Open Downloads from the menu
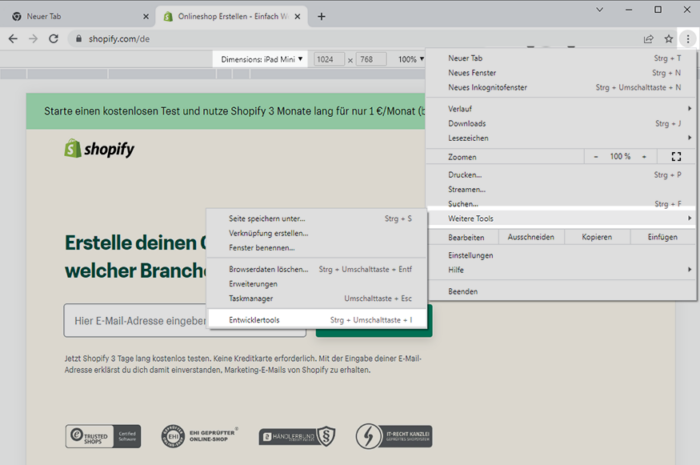Image resolution: width=700 pixels, height=465 pixels. pyautogui.click(x=562, y=124)
